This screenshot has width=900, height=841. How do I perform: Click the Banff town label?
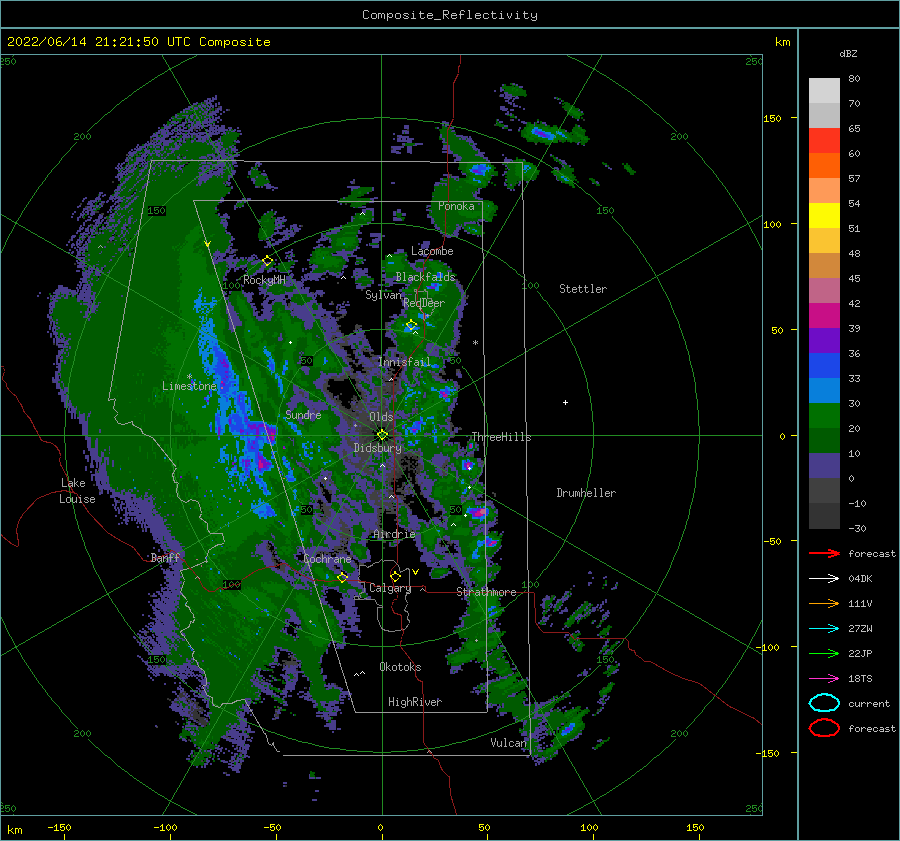(x=165, y=557)
